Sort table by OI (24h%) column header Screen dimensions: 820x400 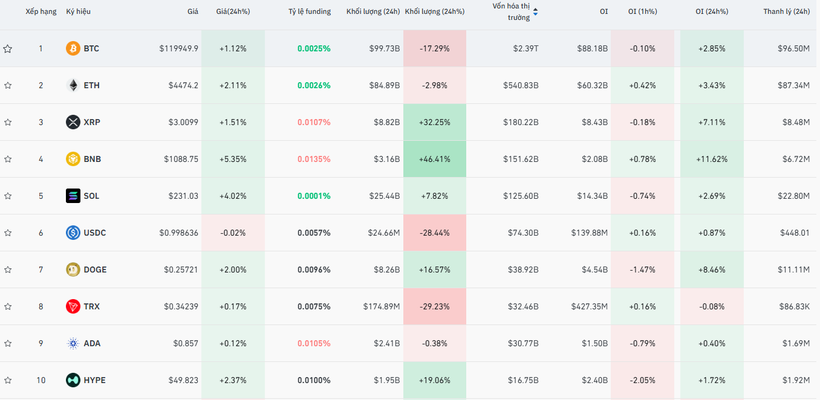pos(712,12)
